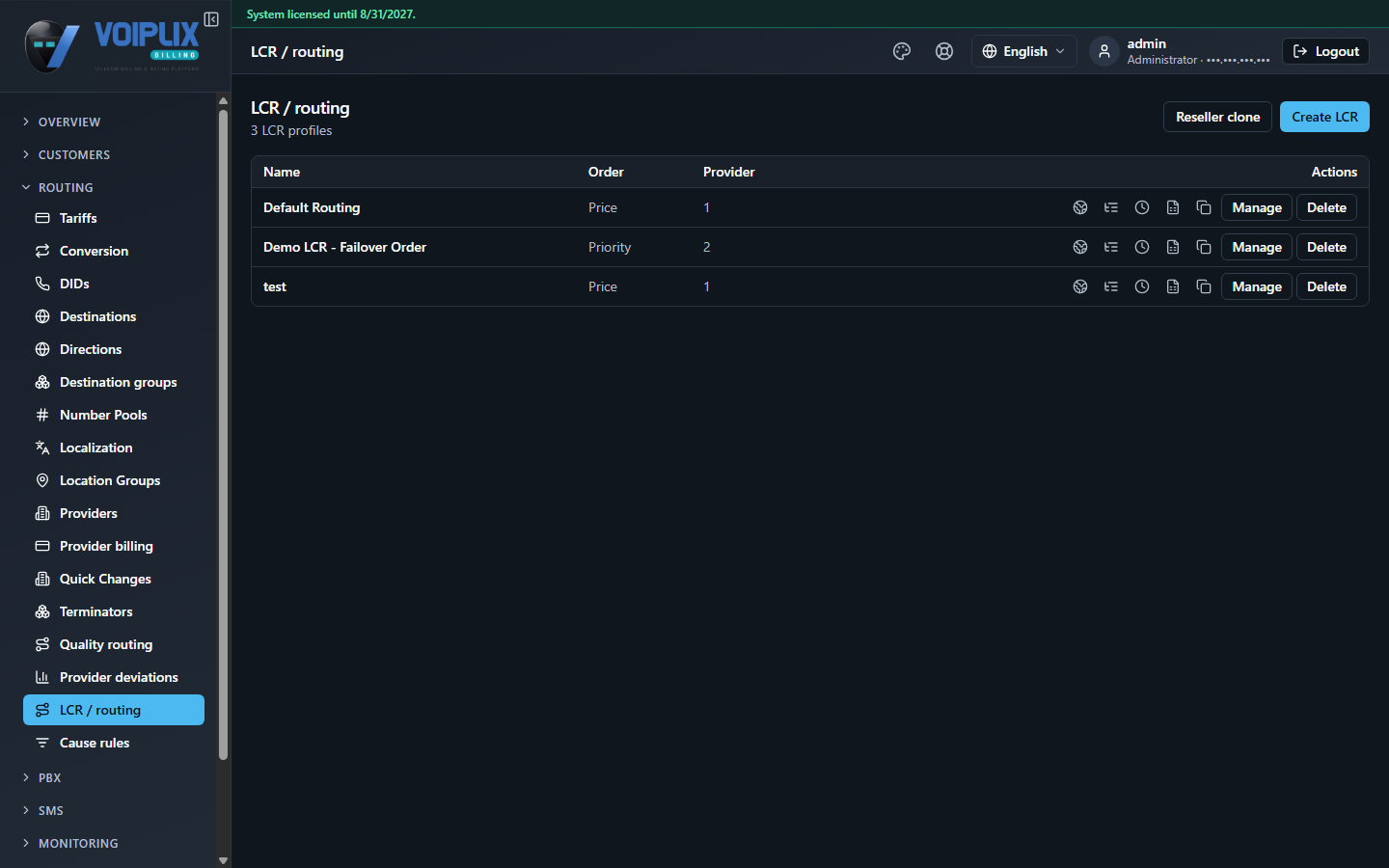Click the globe icon in Demo LCR row
The width and height of the screenshot is (1389, 868).
[x=1080, y=247]
